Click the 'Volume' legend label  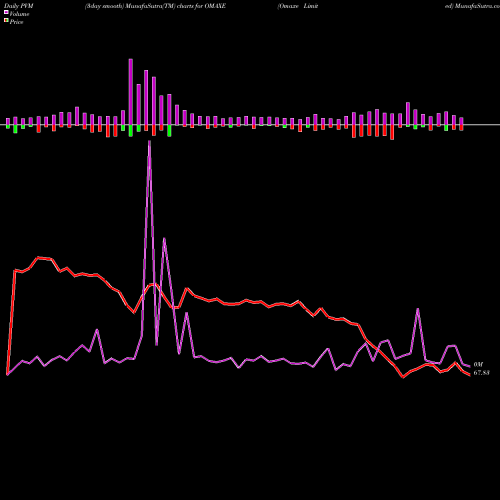19,14
